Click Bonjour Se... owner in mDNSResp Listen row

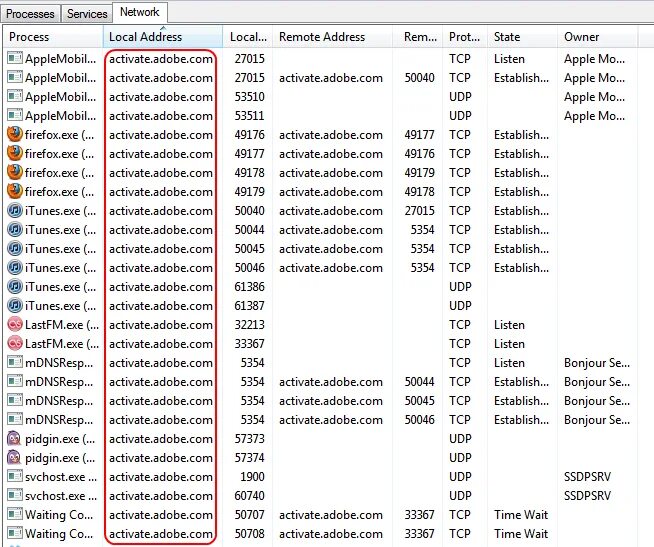(x=597, y=363)
